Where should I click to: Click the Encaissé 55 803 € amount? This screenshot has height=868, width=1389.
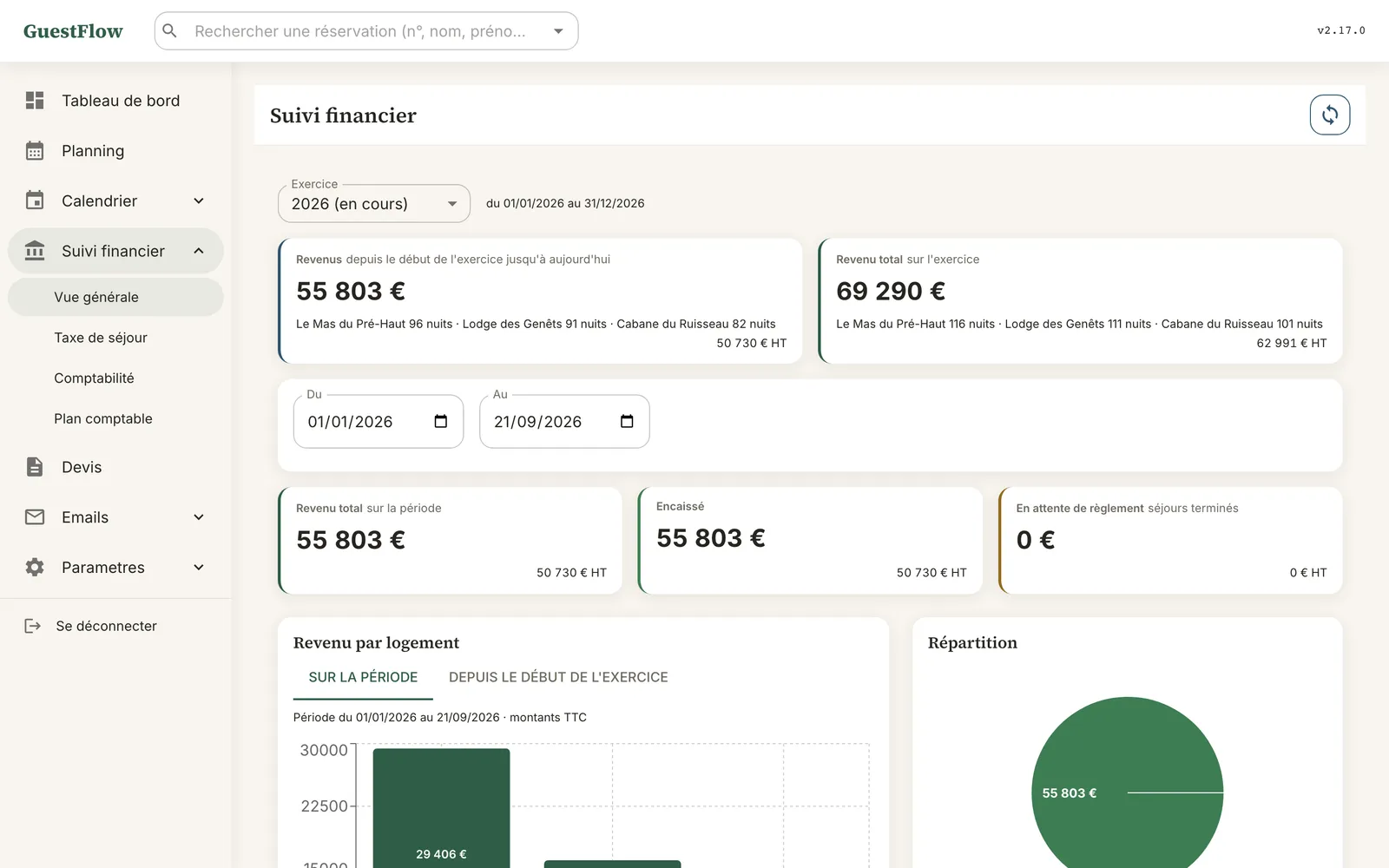point(711,538)
